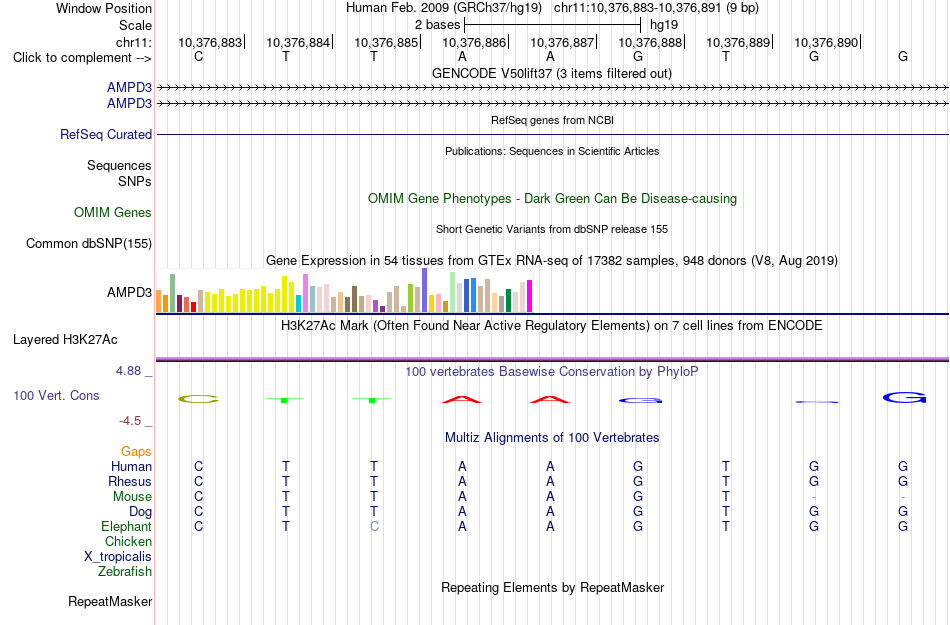
Task: Click position label 10,376,888
Action: click(650, 42)
